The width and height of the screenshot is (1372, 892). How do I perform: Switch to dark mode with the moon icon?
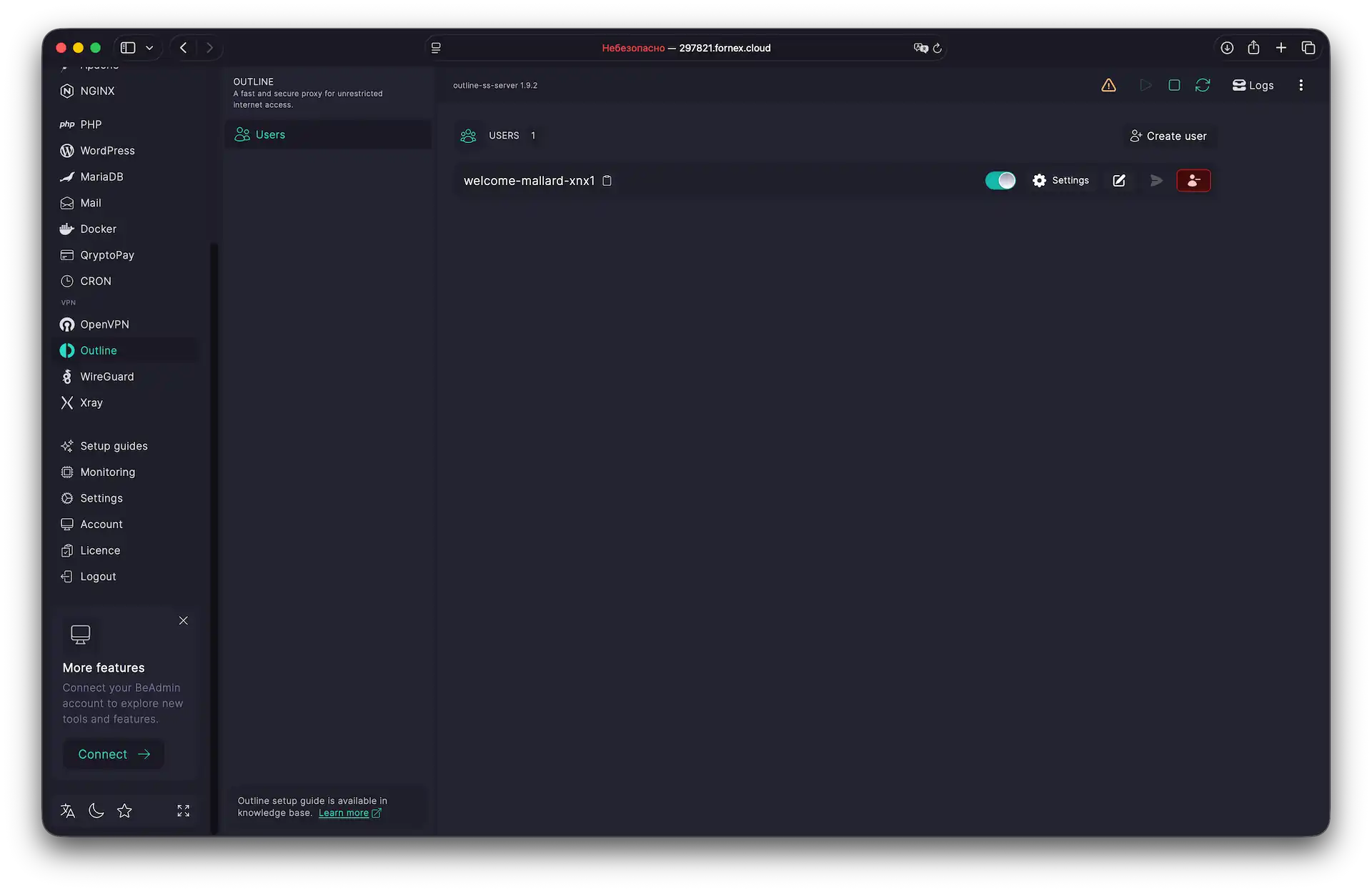coord(96,811)
